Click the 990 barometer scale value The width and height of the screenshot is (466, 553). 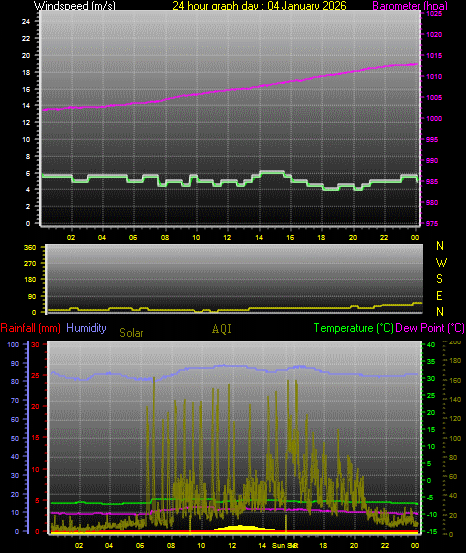tap(432, 160)
